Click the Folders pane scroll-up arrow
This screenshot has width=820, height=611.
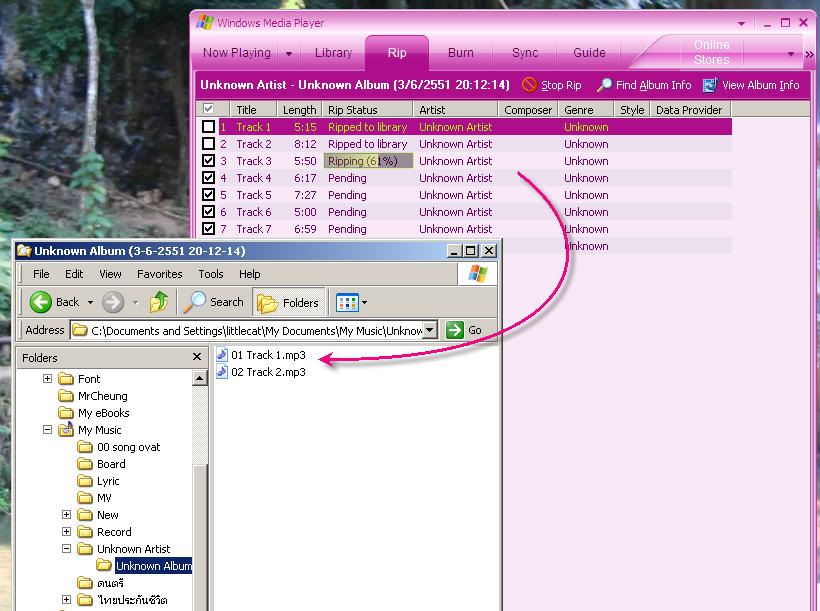[x=200, y=378]
